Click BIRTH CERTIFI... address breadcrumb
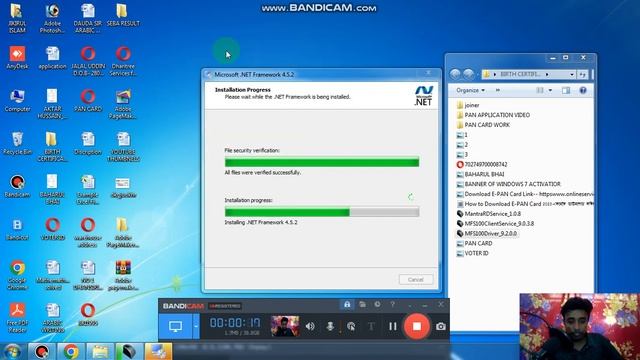 tap(520, 74)
